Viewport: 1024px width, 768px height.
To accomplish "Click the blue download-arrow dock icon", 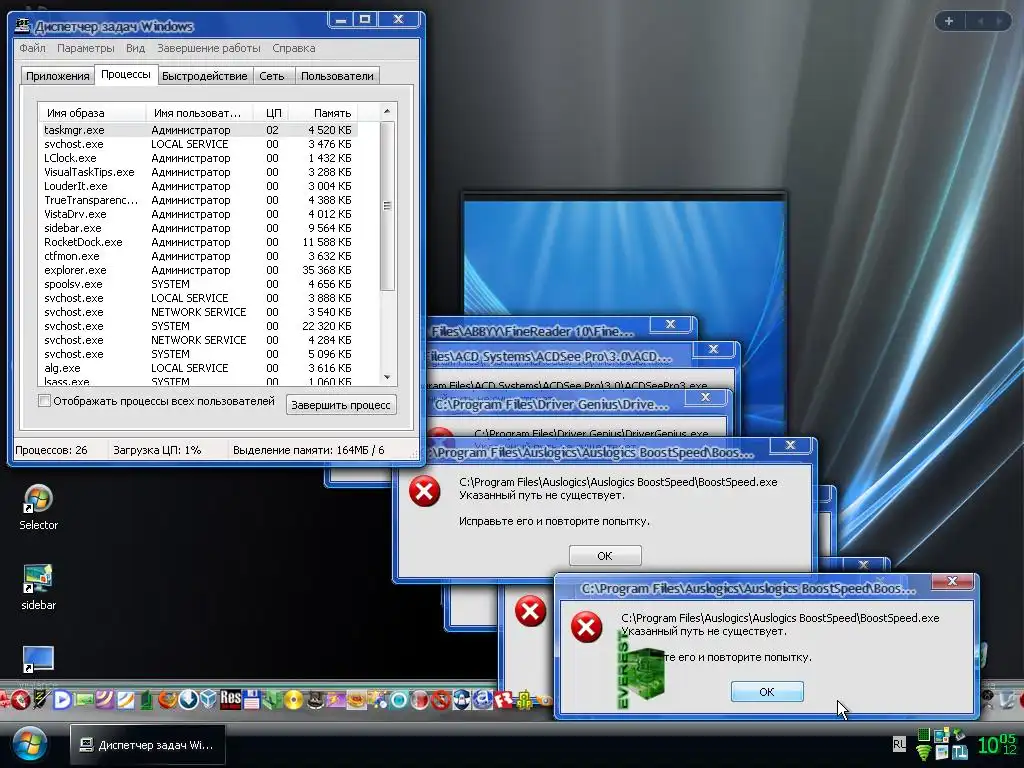I will pos(189,699).
